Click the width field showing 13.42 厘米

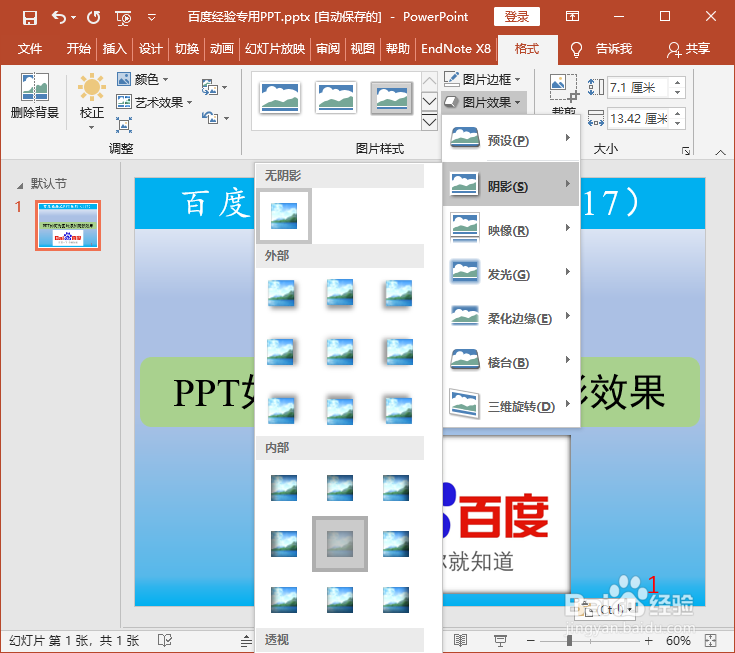tap(638, 119)
